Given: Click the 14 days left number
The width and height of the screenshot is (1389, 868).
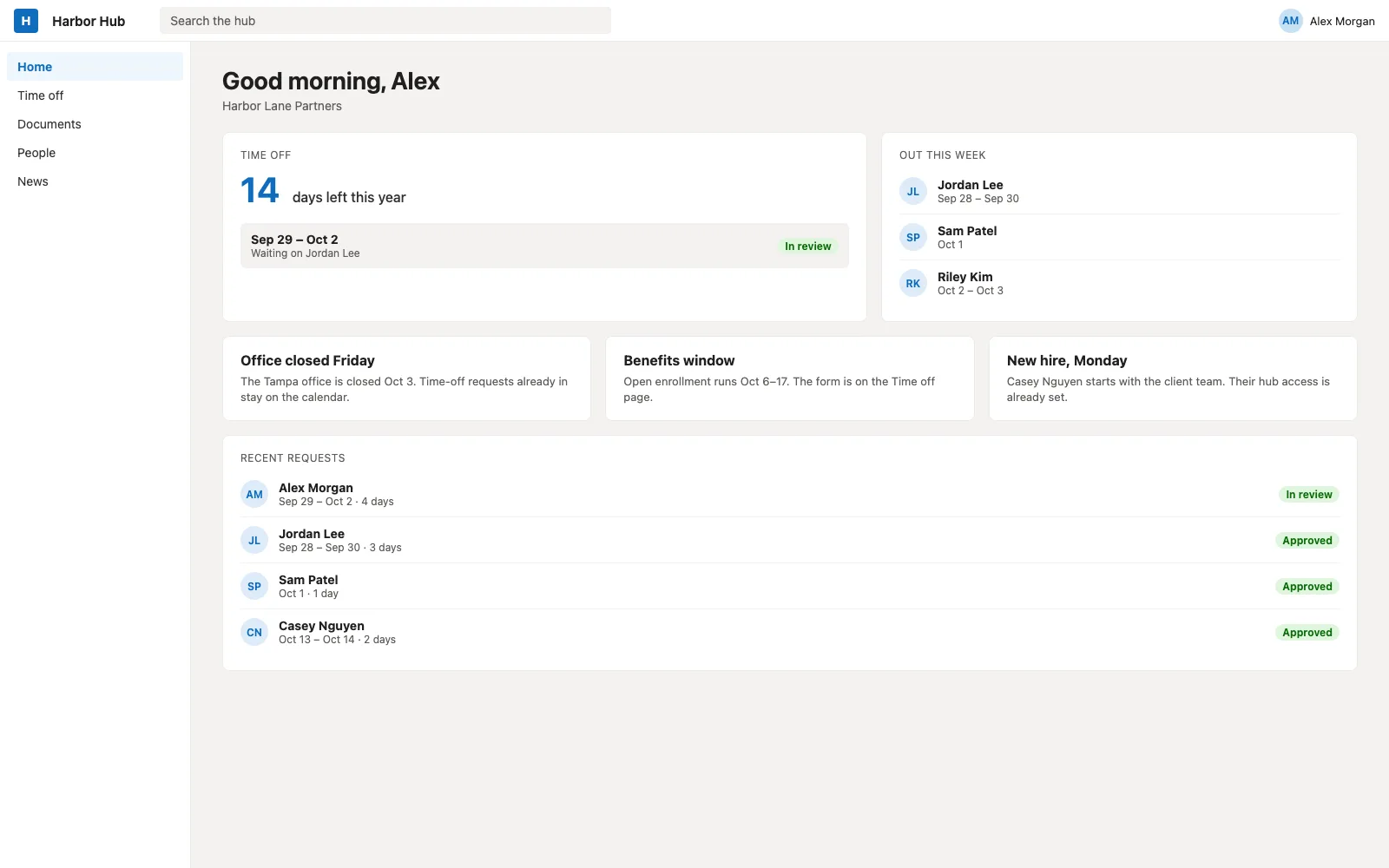Looking at the screenshot, I should pos(260,191).
